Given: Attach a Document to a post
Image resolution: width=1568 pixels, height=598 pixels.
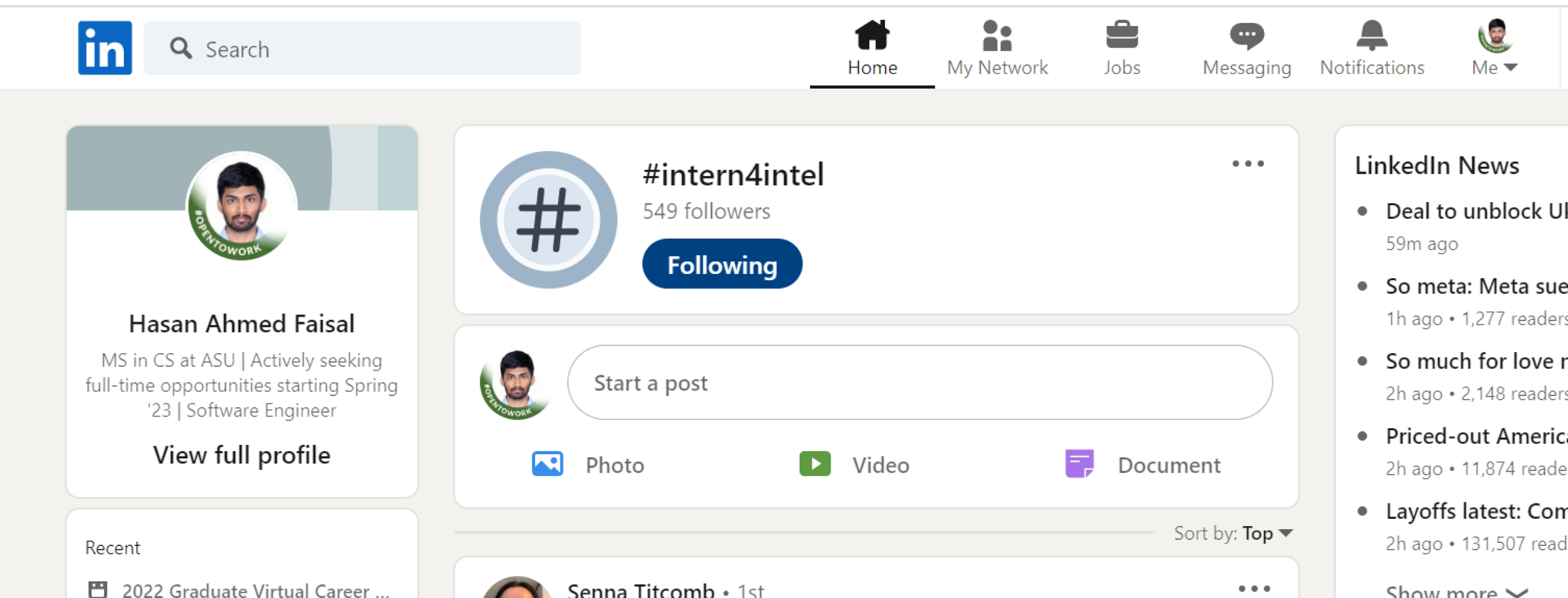Looking at the screenshot, I should tap(1143, 465).
